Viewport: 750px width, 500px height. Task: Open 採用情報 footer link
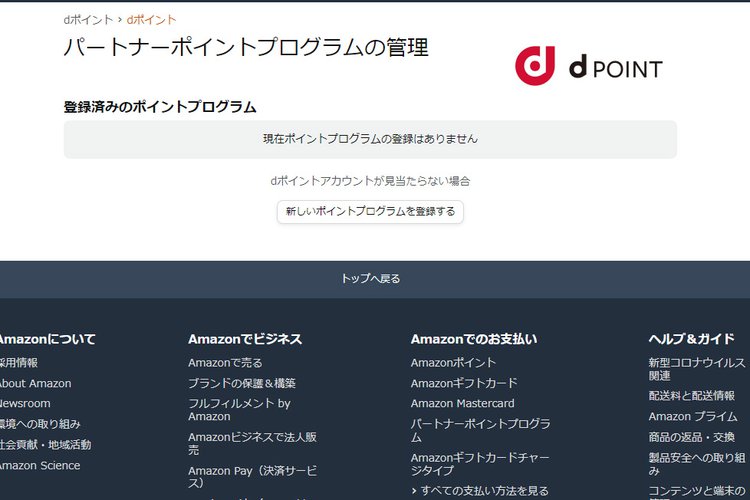[x=19, y=363]
